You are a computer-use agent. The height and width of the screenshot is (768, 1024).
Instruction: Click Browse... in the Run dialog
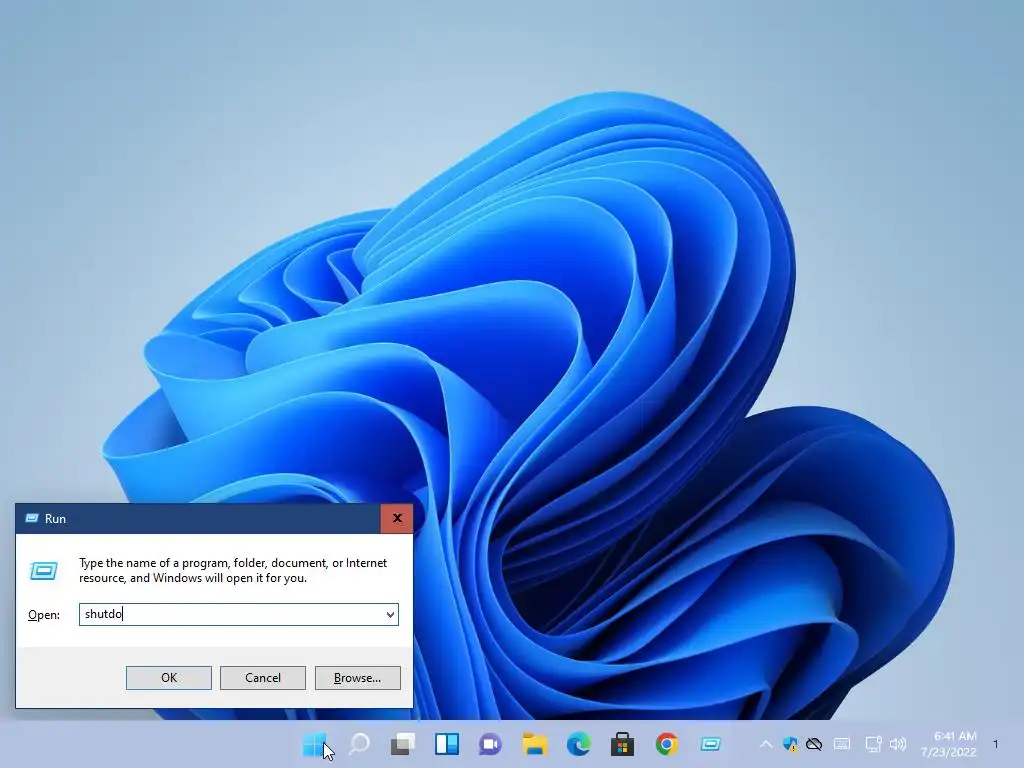coord(357,678)
